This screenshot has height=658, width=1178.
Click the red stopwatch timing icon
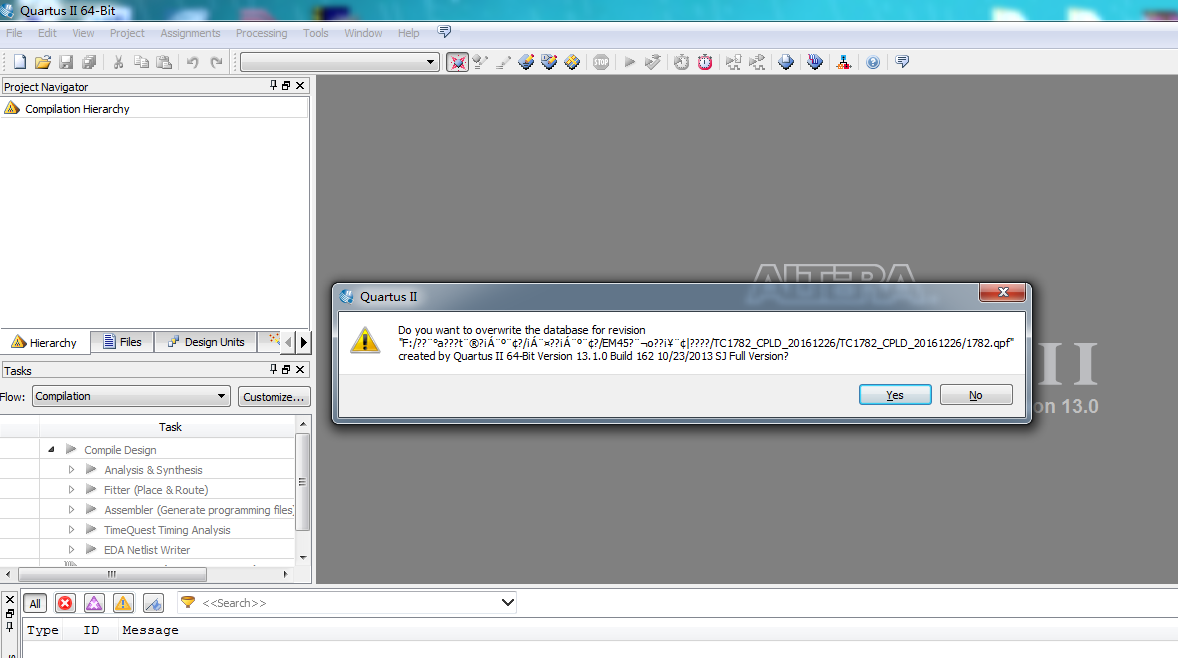[x=705, y=62]
